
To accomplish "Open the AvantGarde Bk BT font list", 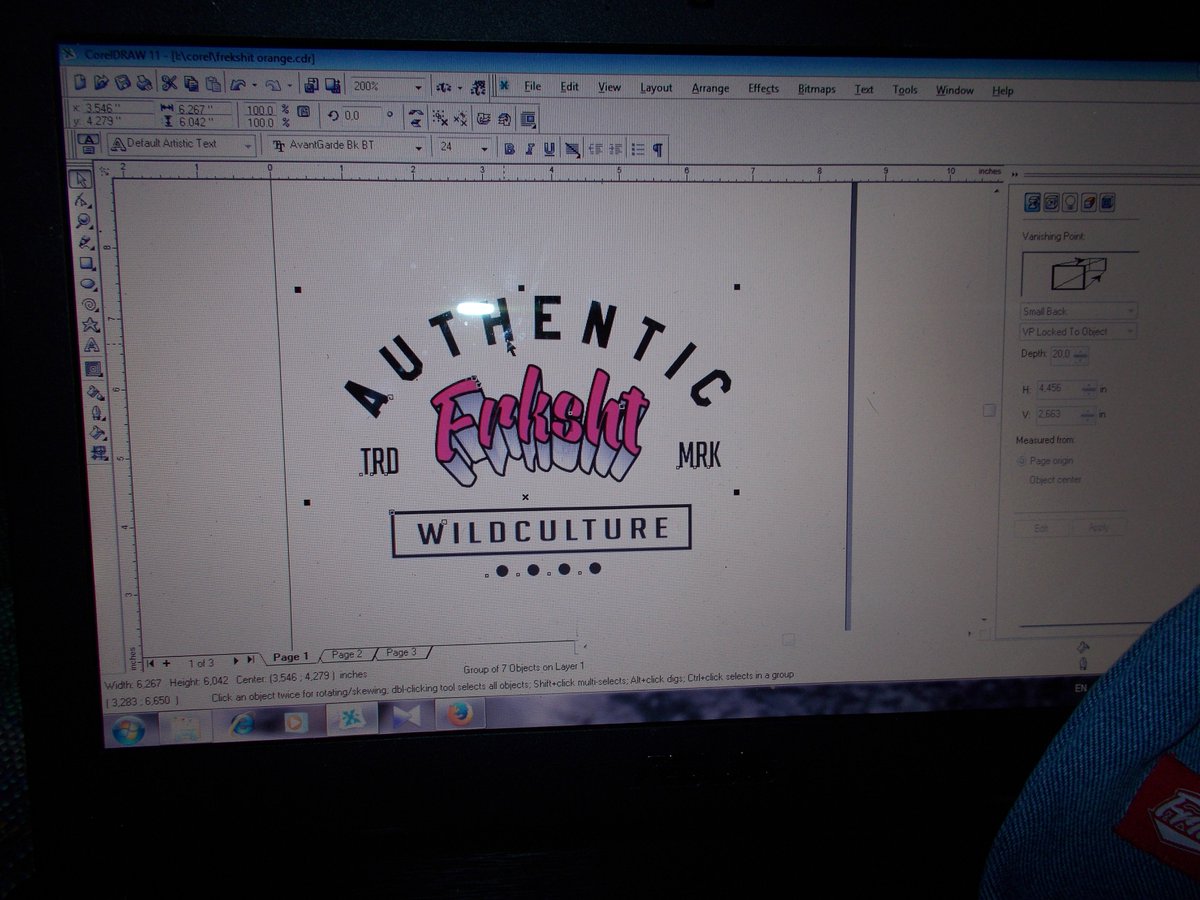I will pos(418,149).
